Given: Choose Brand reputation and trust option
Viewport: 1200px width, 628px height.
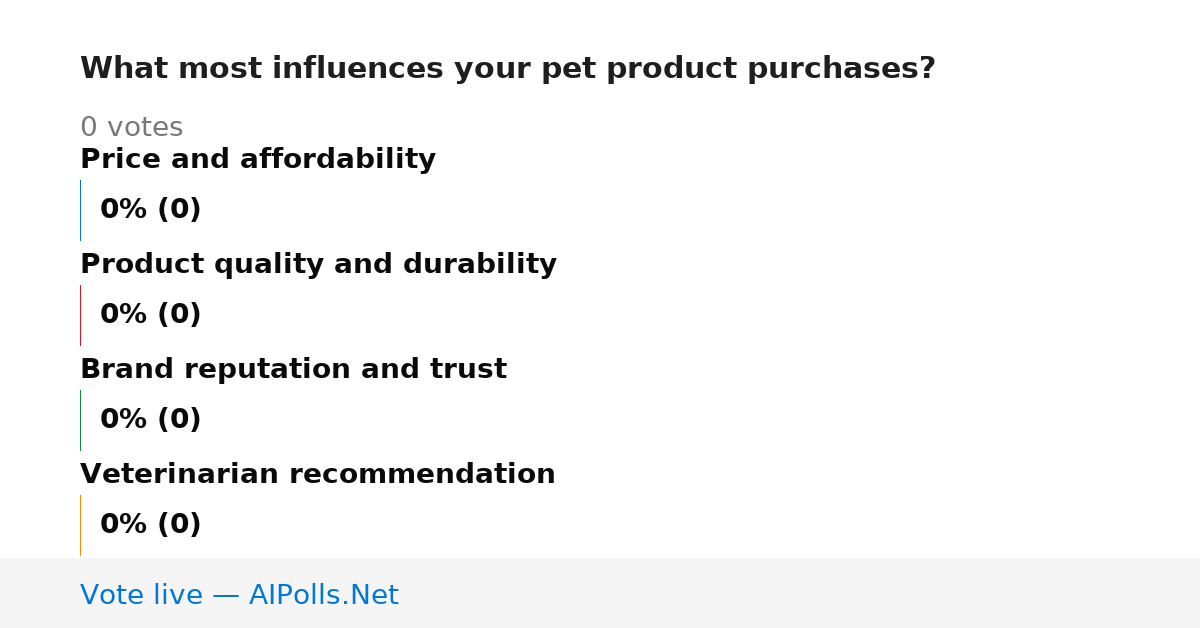Looking at the screenshot, I should pos(293,370).
